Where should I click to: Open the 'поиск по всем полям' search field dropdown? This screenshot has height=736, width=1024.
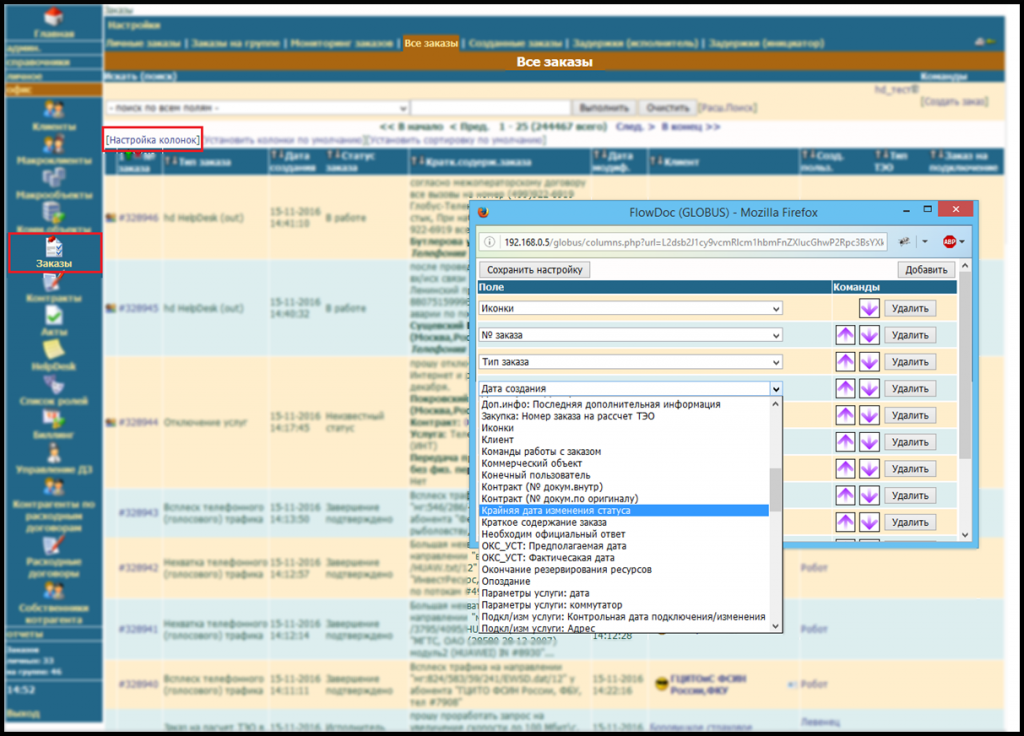point(258,108)
